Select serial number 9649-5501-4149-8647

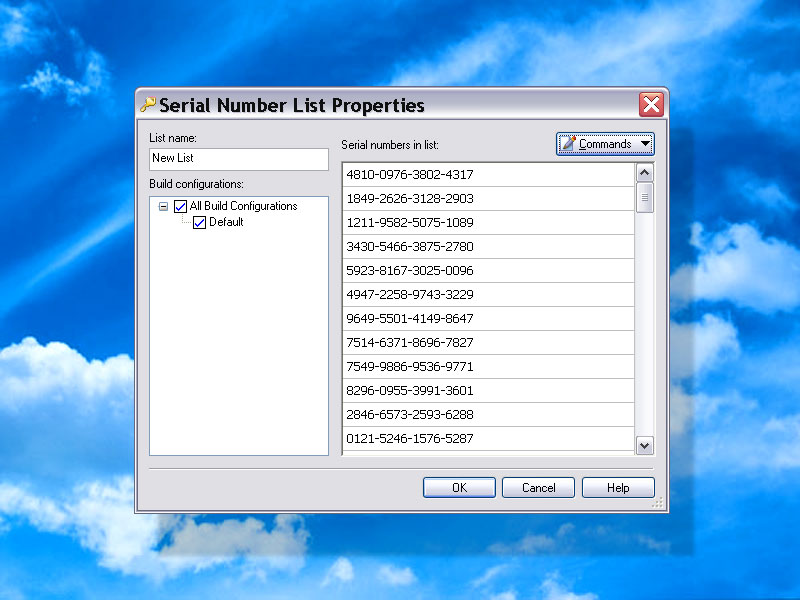click(x=488, y=318)
